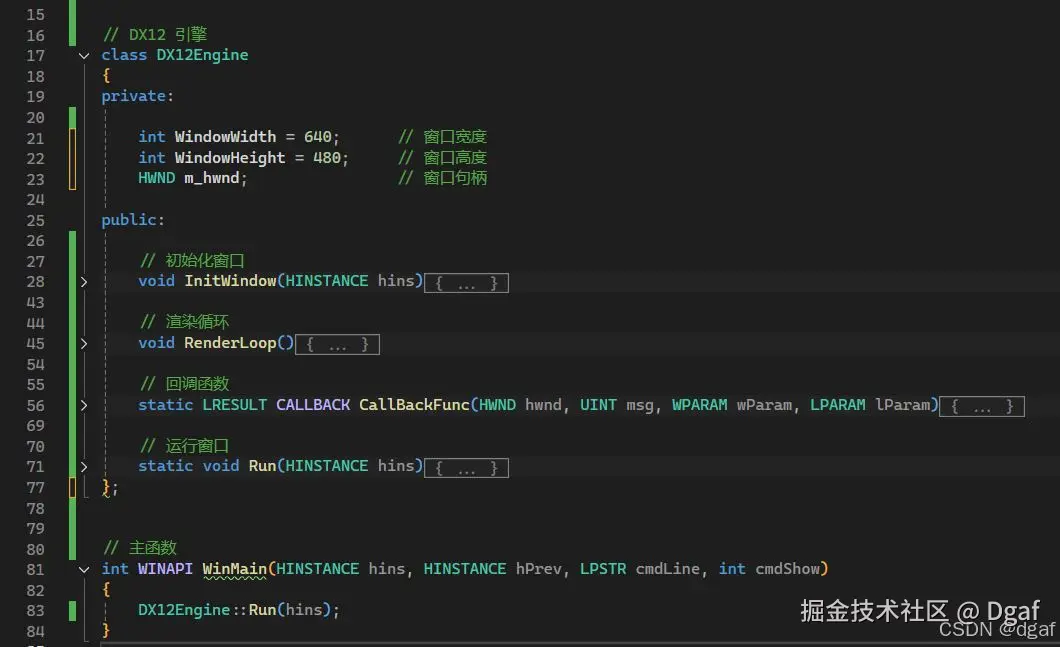Click the class closing brace on line 77
Viewport: 1060px width, 647px height.
tap(106, 487)
